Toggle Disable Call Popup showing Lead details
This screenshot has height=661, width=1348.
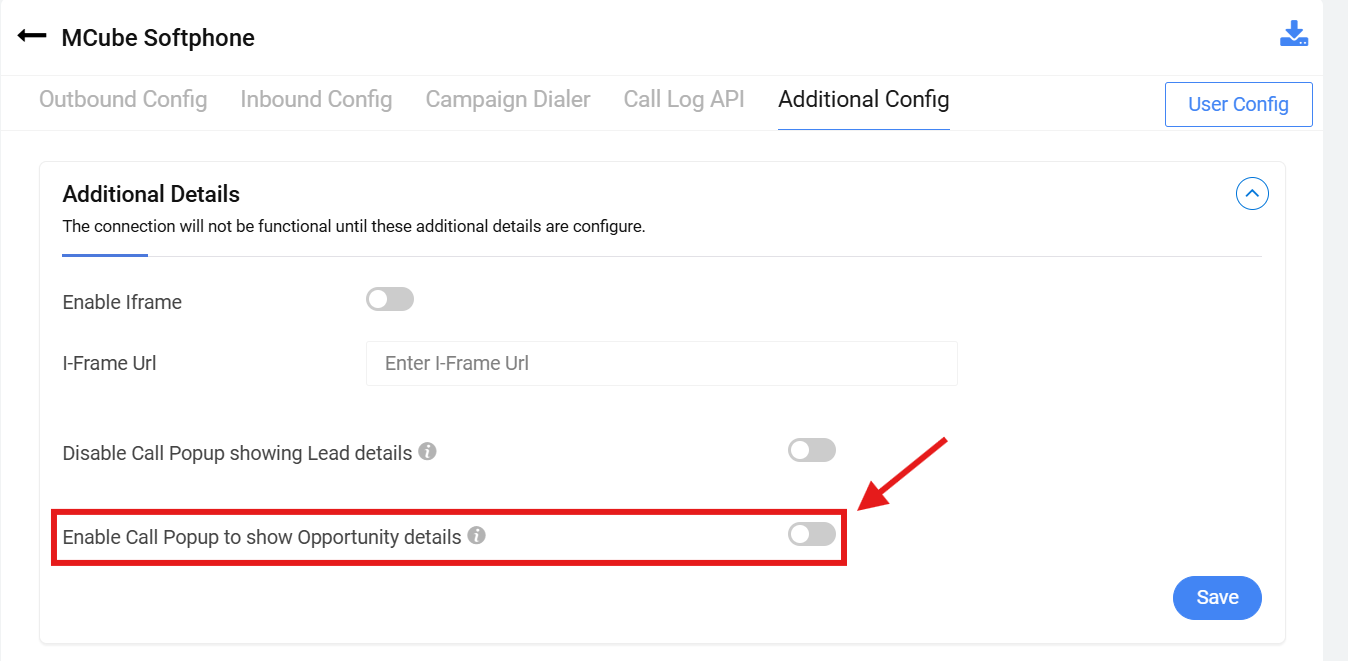coord(812,450)
